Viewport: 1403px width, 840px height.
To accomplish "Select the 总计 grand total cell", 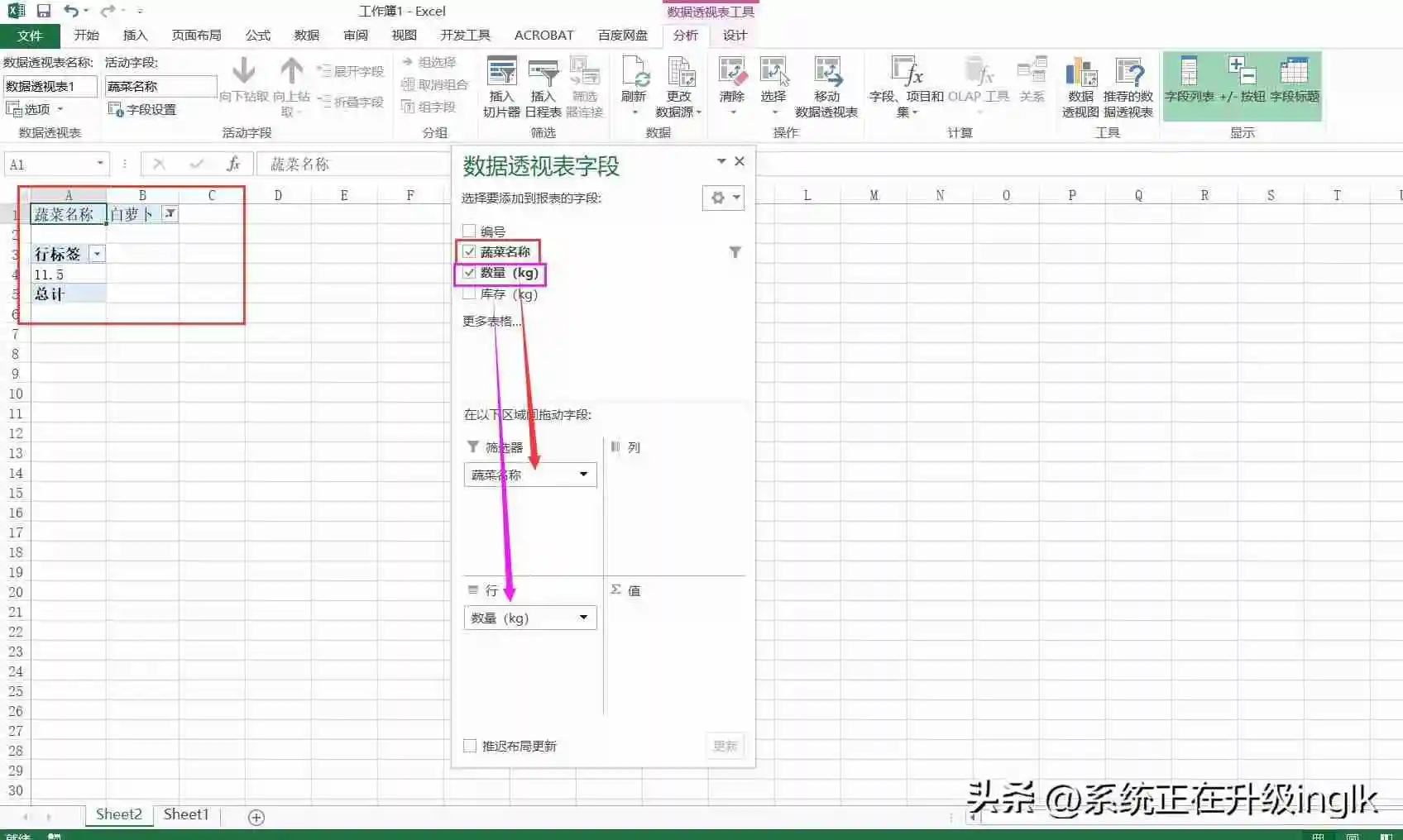I will [69, 294].
